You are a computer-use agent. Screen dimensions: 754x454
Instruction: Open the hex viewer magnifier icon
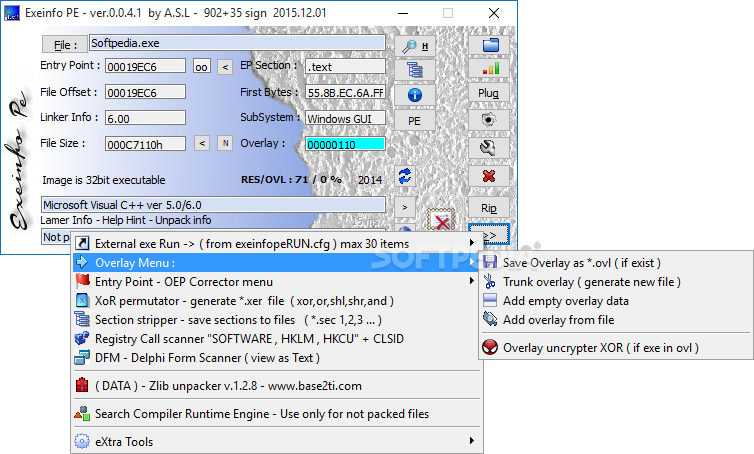coord(415,46)
